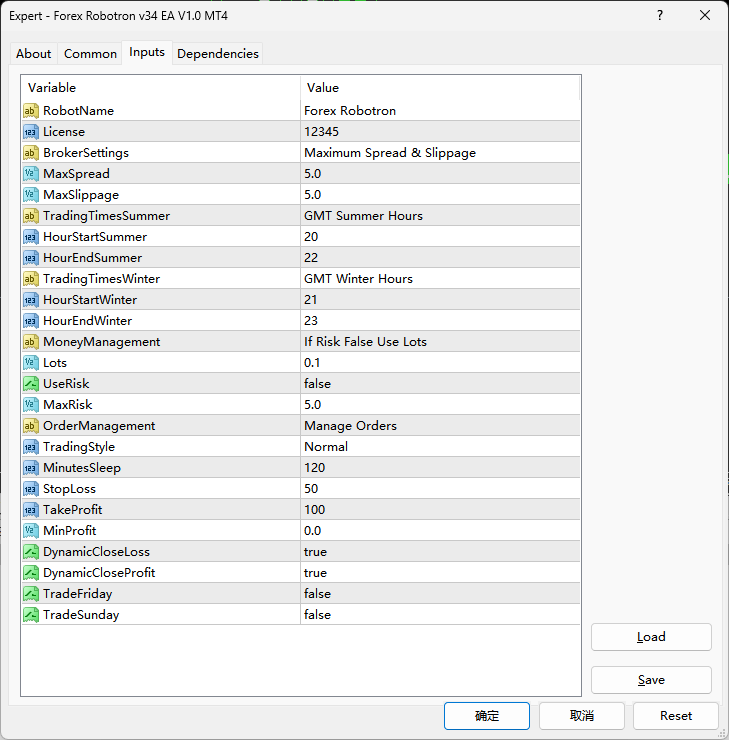
Task: Click the integer icon beside StopLoss
Action: (31, 489)
